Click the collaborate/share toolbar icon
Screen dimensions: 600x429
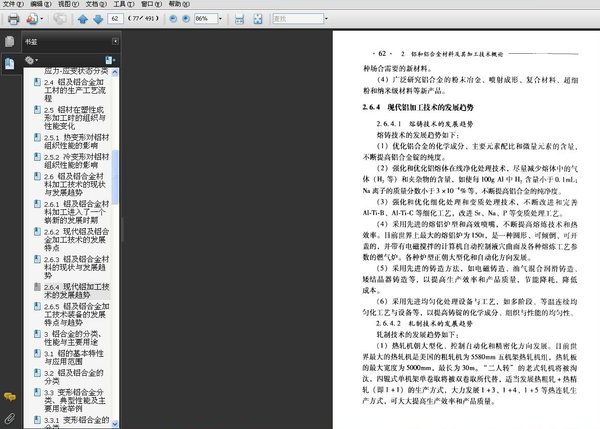click(x=32, y=19)
